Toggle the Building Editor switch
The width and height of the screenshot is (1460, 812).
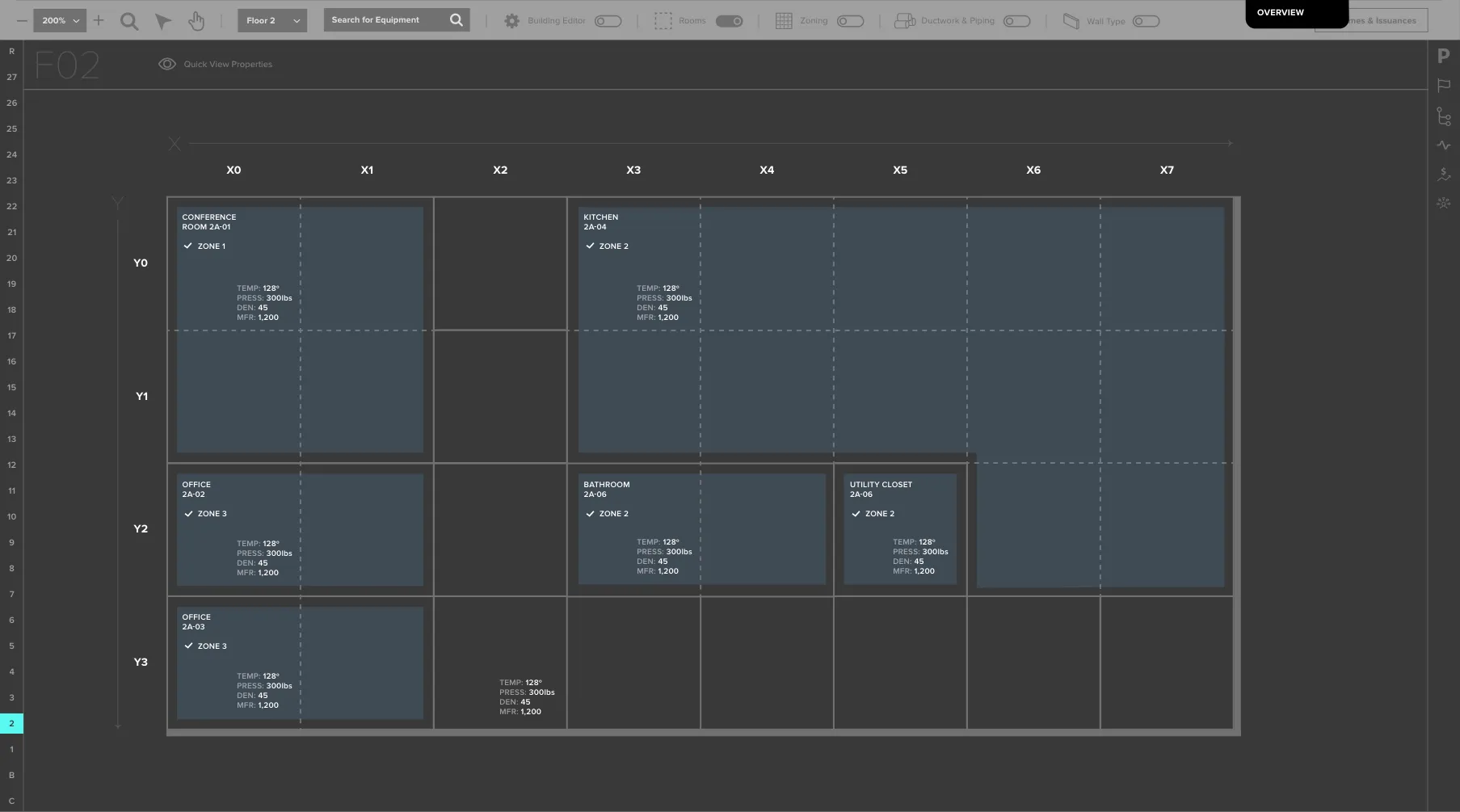point(608,21)
